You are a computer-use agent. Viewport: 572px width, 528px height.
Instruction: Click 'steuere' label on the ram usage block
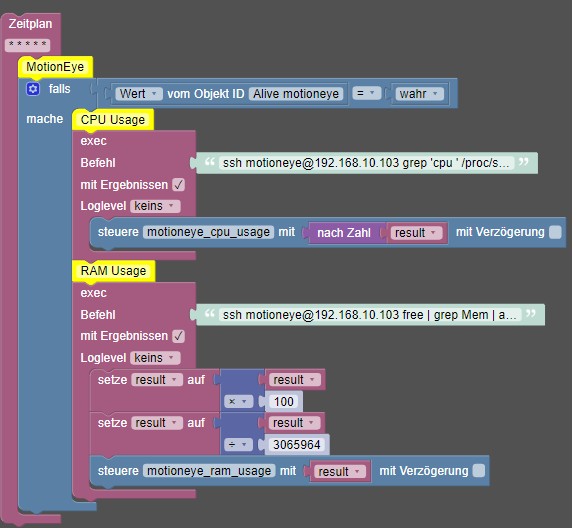tap(118, 471)
